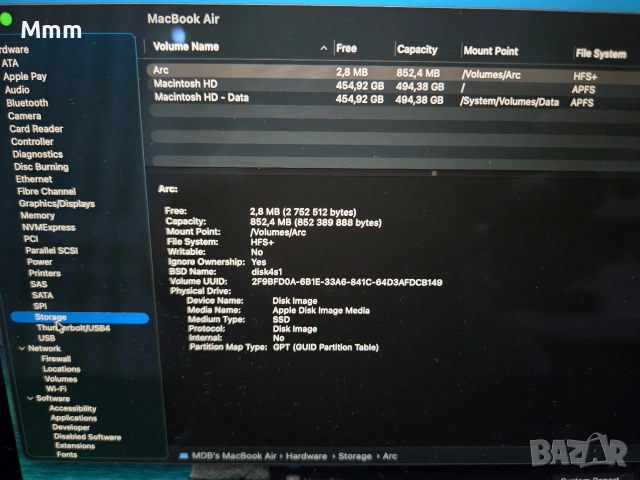Image resolution: width=640 pixels, height=480 pixels.
Task: Select Disabled Software under Software
Action: [x=87, y=436]
